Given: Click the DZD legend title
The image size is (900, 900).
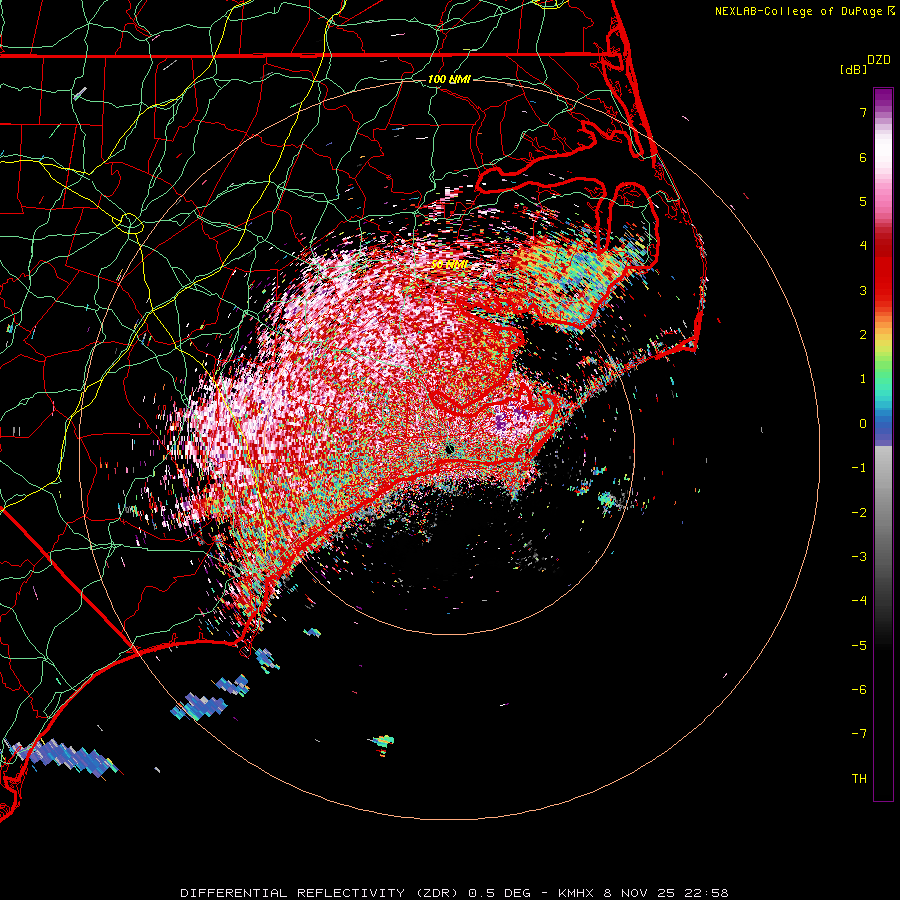Looking at the screenshot, I should (x=879, y=60).
